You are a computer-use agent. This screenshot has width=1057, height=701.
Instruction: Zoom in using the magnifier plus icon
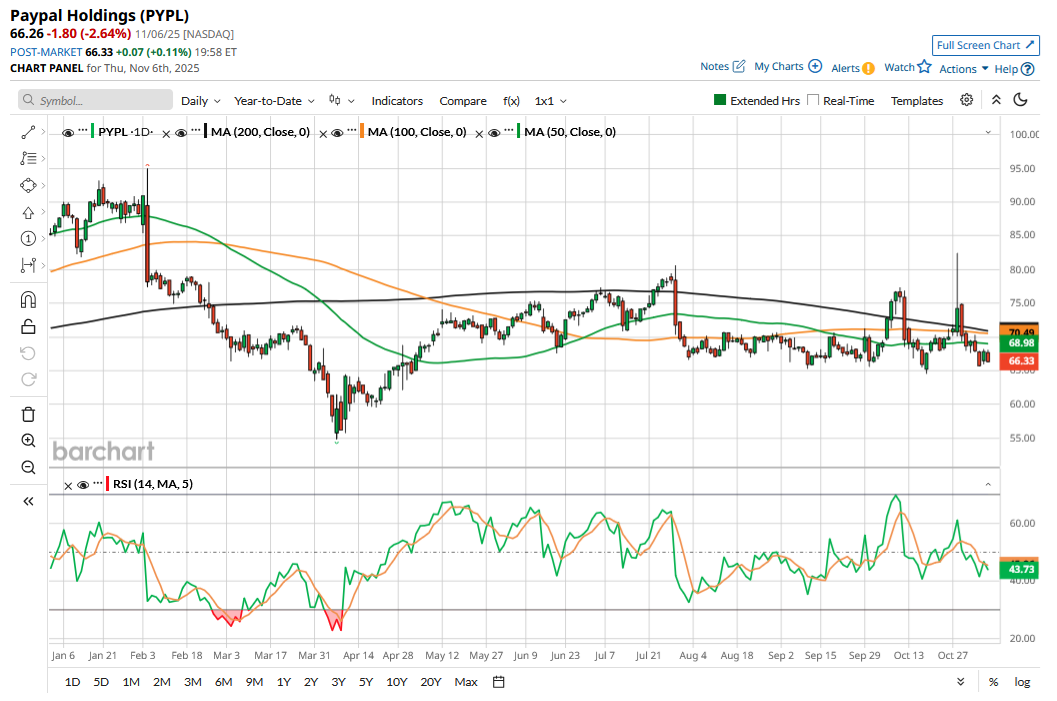tap(28, 440)
